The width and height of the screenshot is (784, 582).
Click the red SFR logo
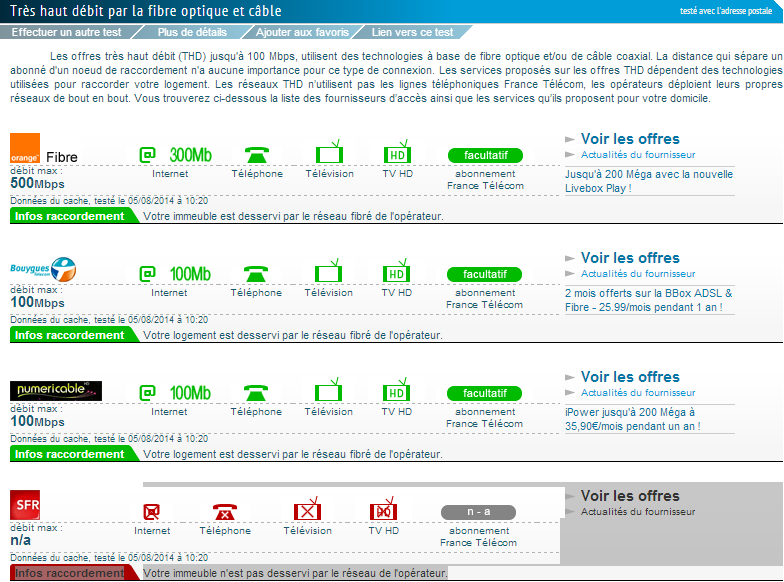coord(25,505)
